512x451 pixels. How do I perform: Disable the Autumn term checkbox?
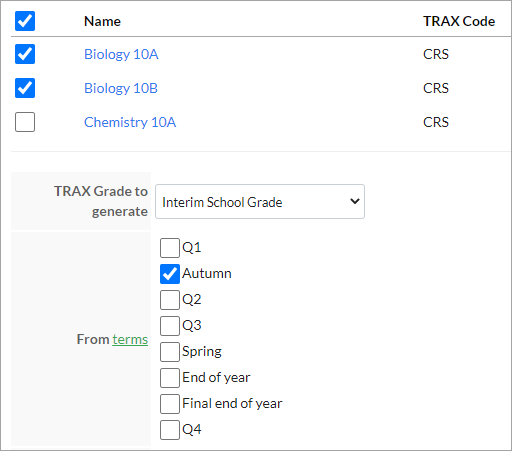pyautogui.click(x=170, y=274)
